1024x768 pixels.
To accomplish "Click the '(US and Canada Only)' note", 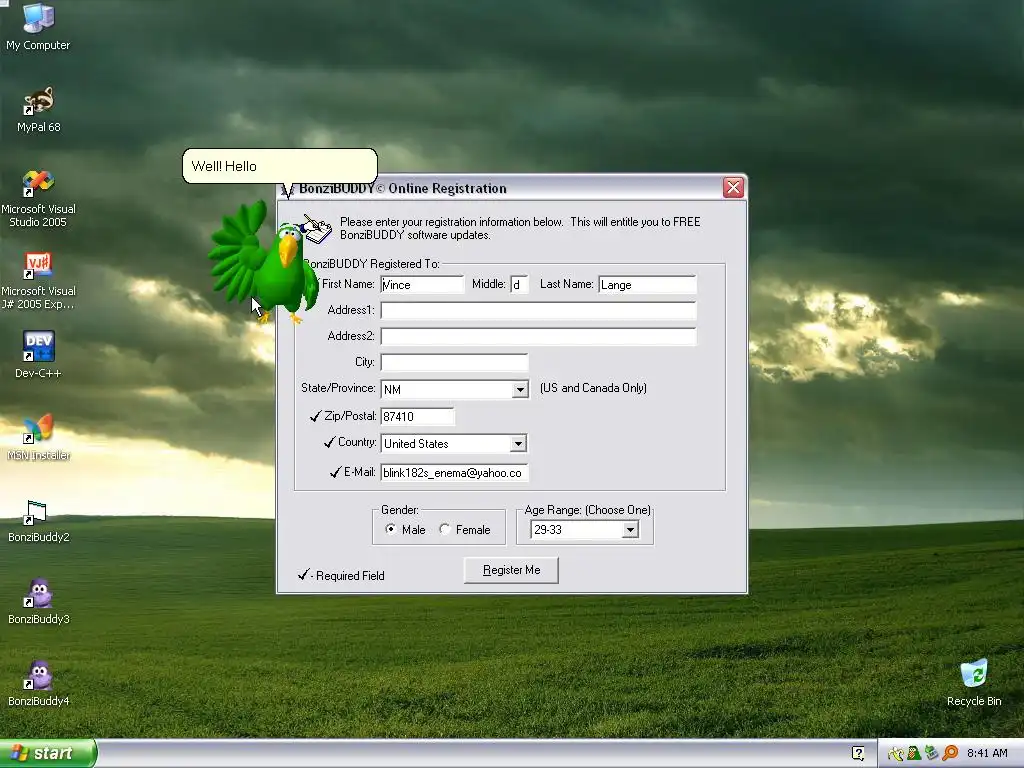I will click(593, 388).
